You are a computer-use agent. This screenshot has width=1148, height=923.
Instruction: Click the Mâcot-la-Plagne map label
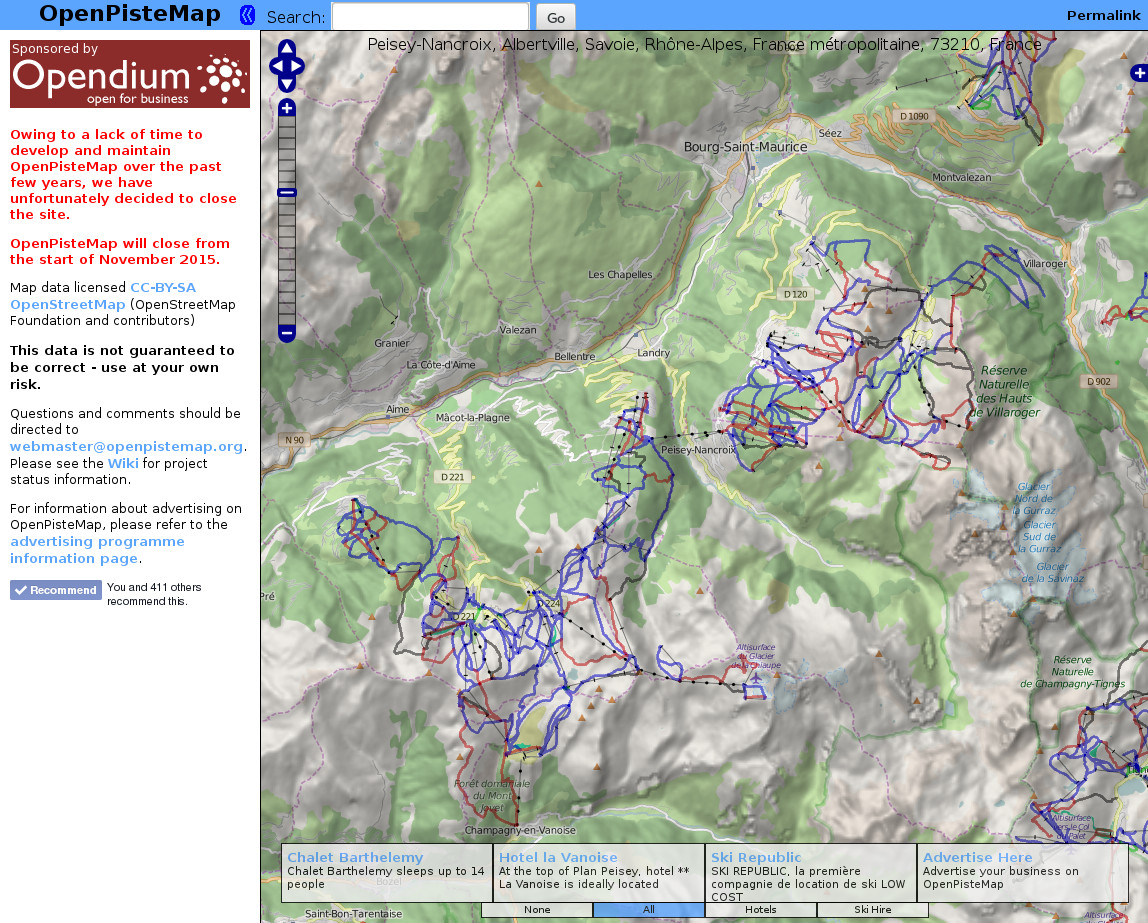point(472,418)
